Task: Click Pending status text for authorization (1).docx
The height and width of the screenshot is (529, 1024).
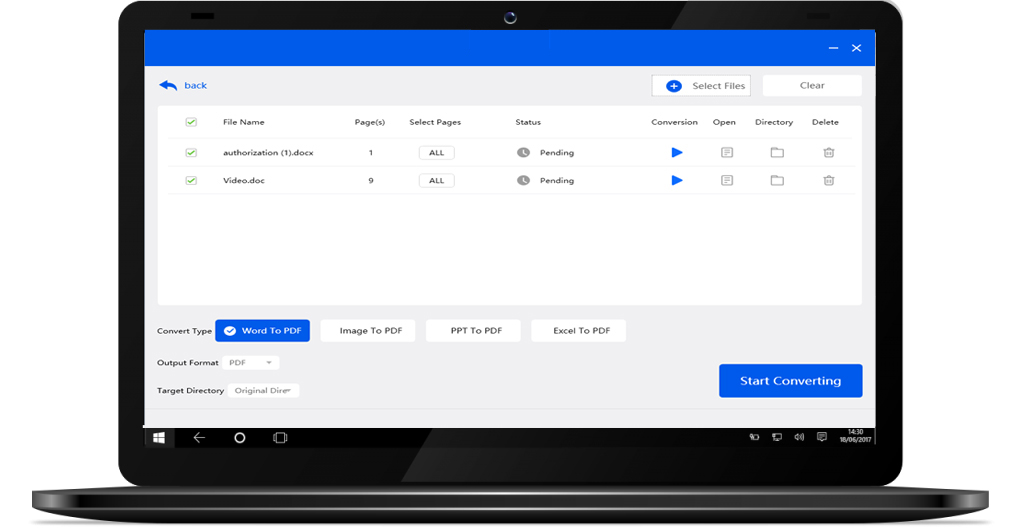Action: click(x=556, y=153)
